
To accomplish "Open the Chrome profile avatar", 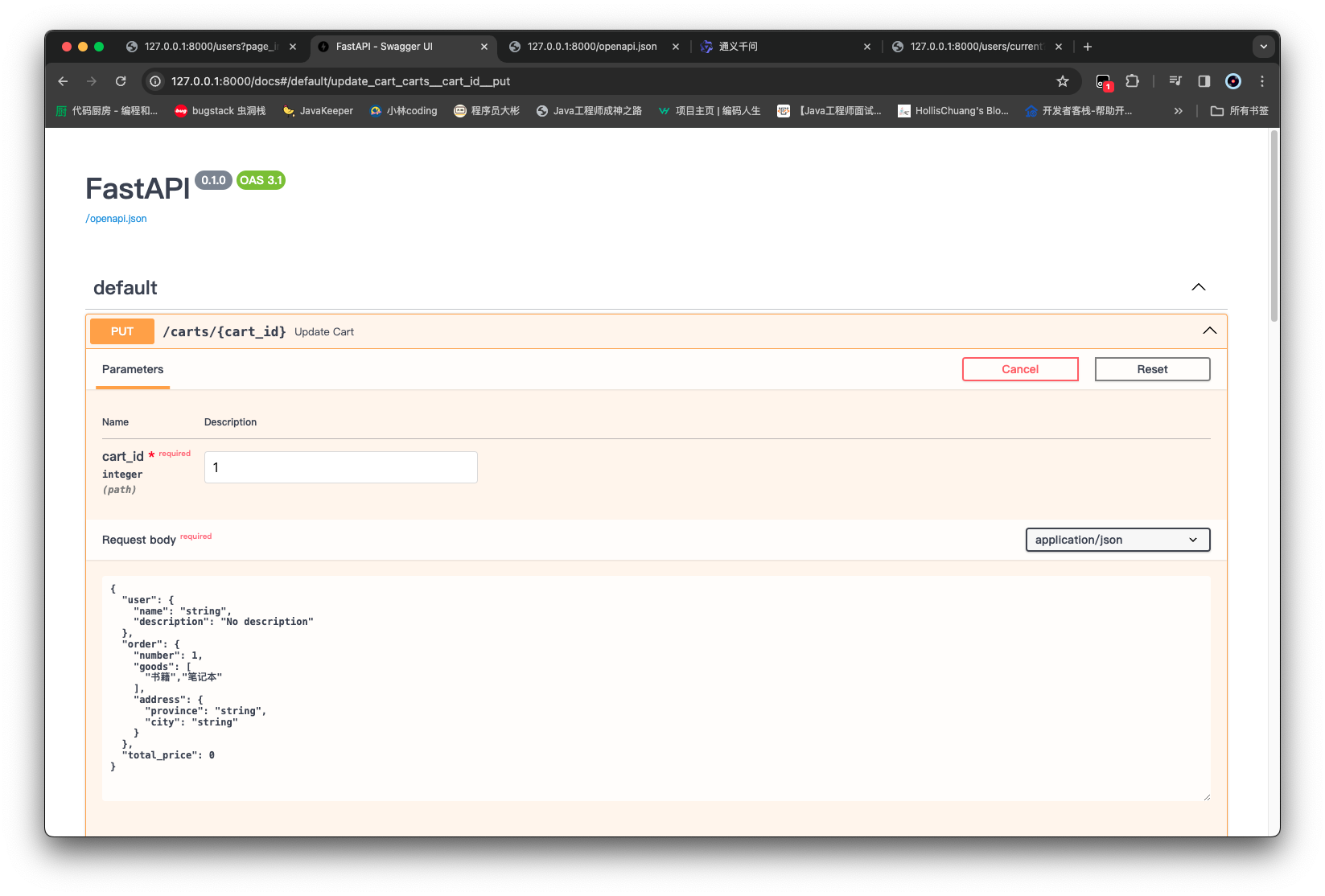I will pyautogui.click(x=1233, y=81).
